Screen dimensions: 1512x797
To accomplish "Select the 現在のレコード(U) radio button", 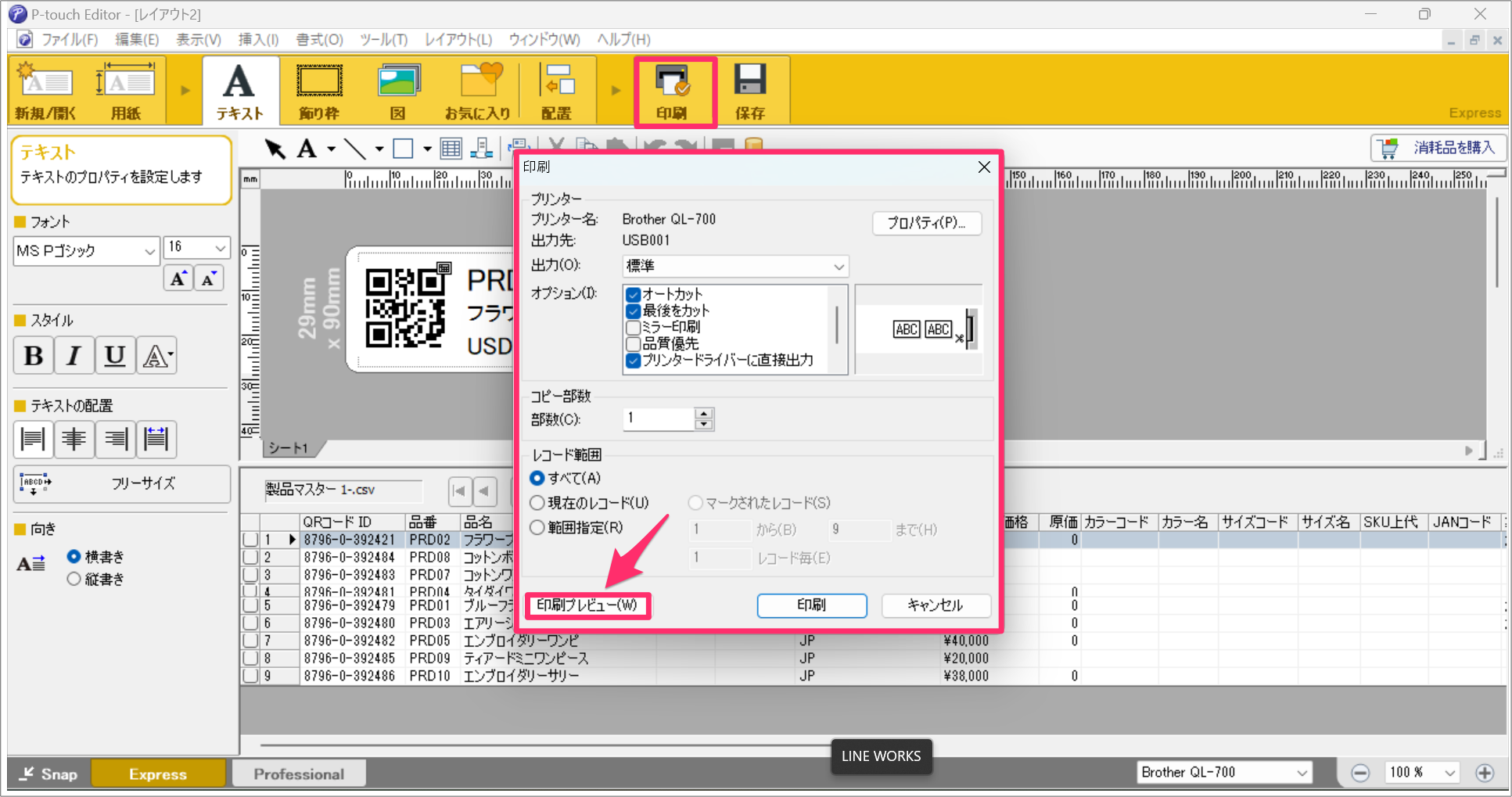I will 537,503.
